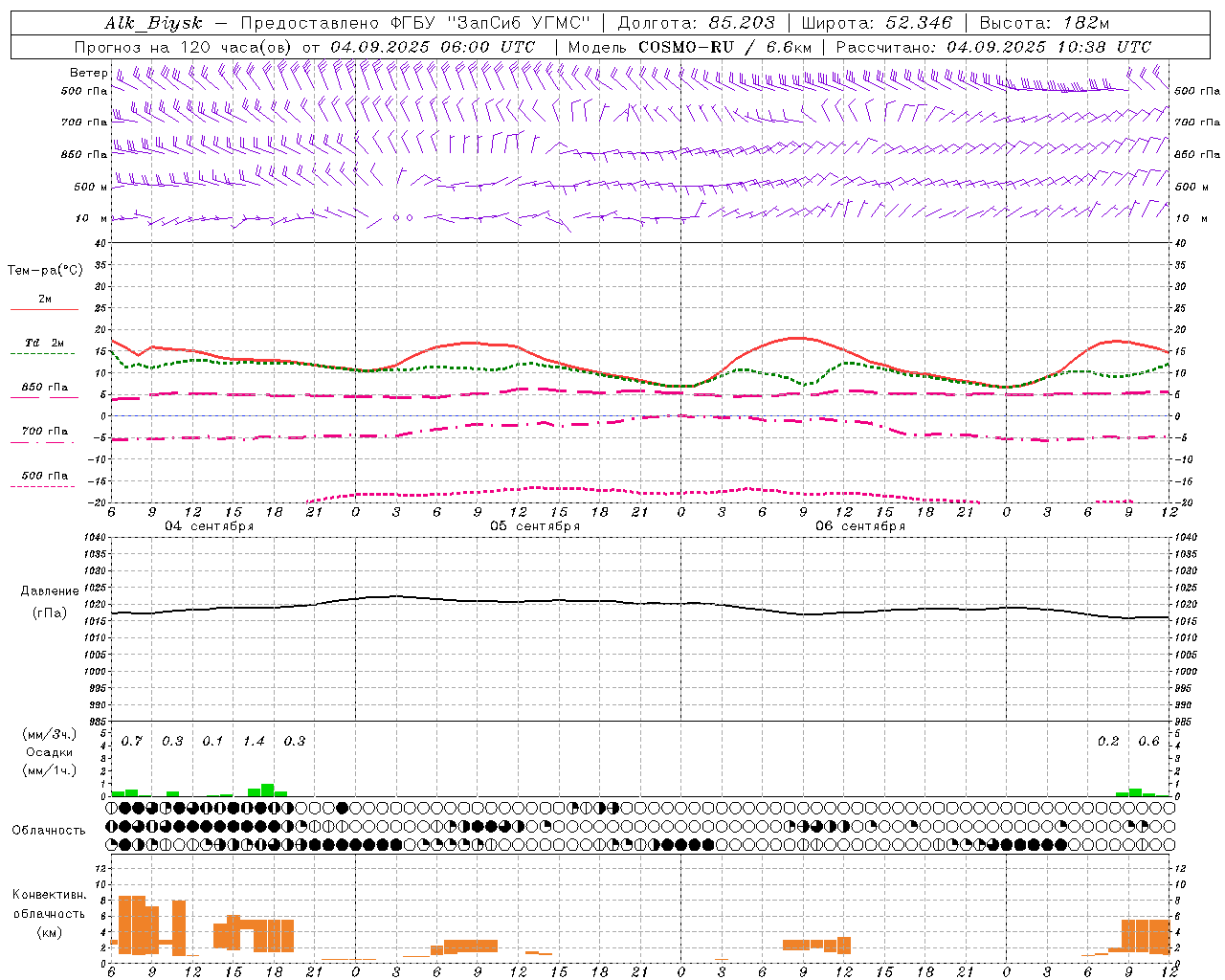Click the 'Высота: 182м' elevation text

pyautogui.click(x=1045, y=24)
